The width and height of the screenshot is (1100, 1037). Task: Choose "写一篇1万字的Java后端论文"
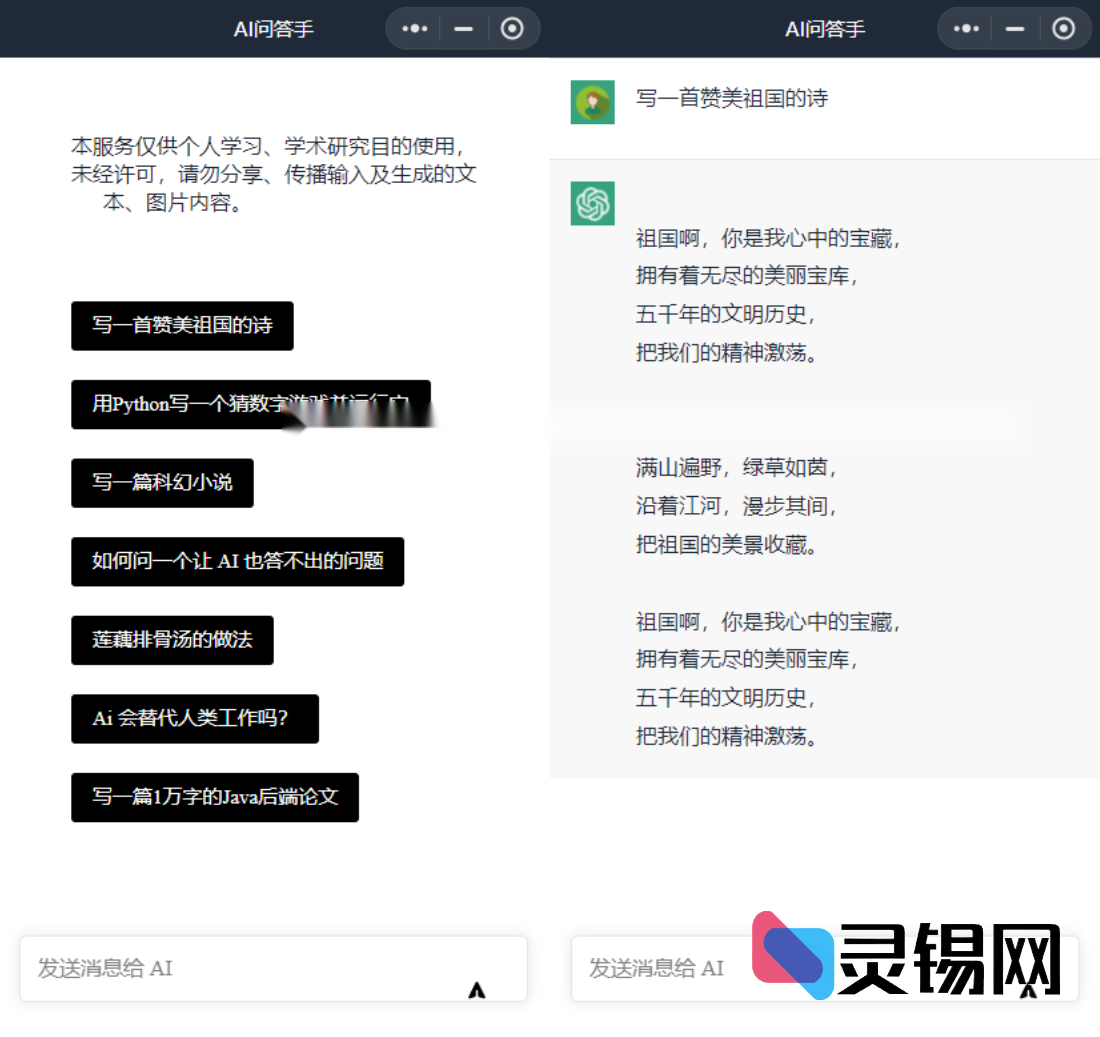point(214,798)
